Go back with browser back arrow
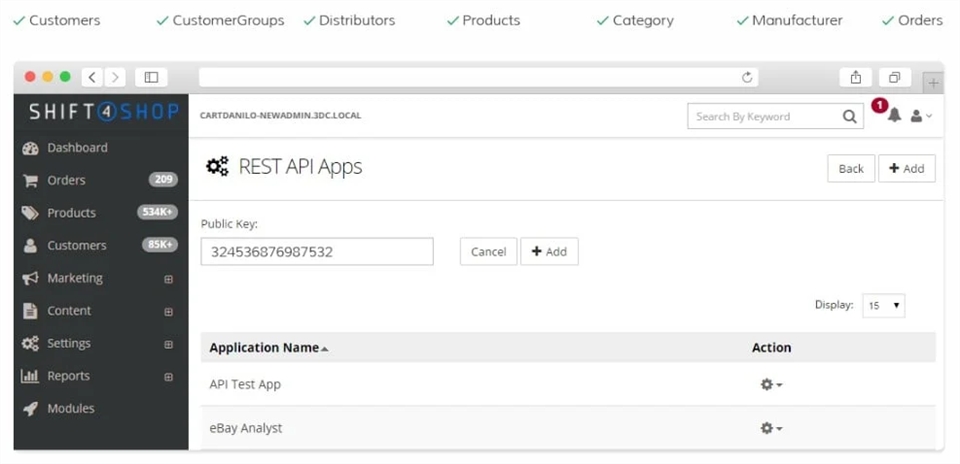Screen dimensions: 960x464 click(x=92, y=77)
